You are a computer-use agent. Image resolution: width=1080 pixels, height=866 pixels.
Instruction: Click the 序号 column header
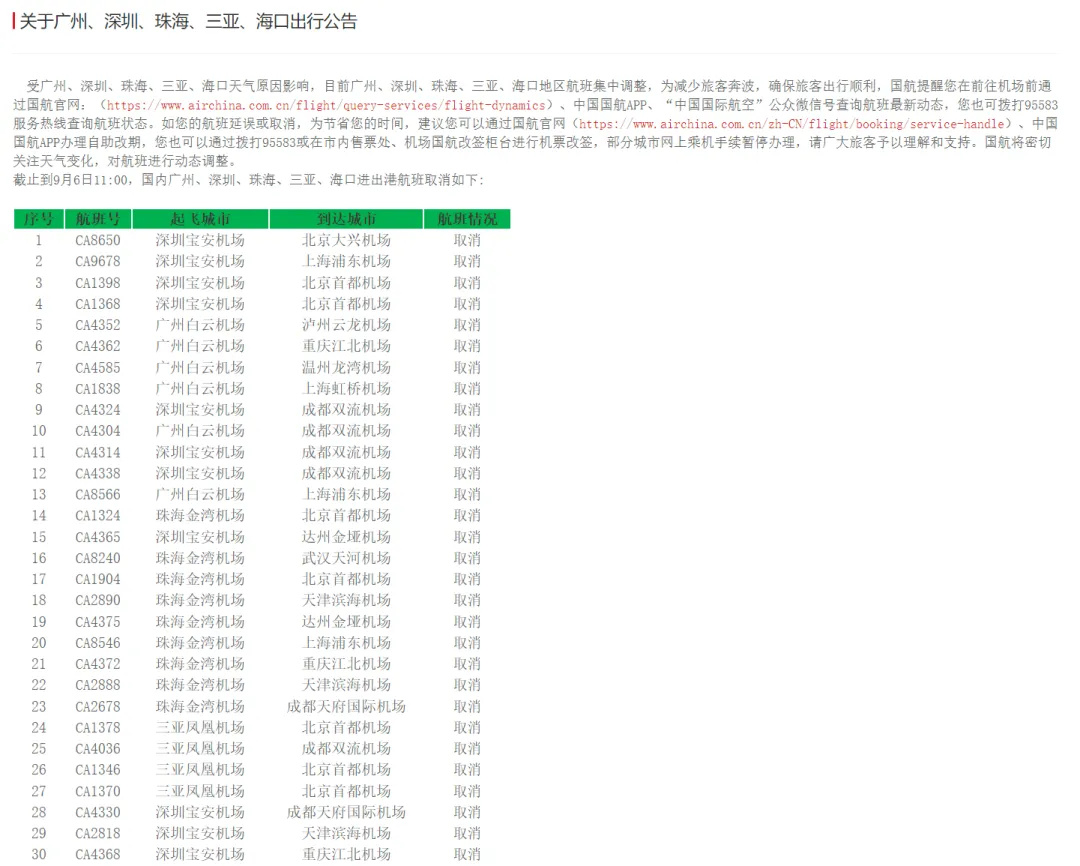coord(39,219)
